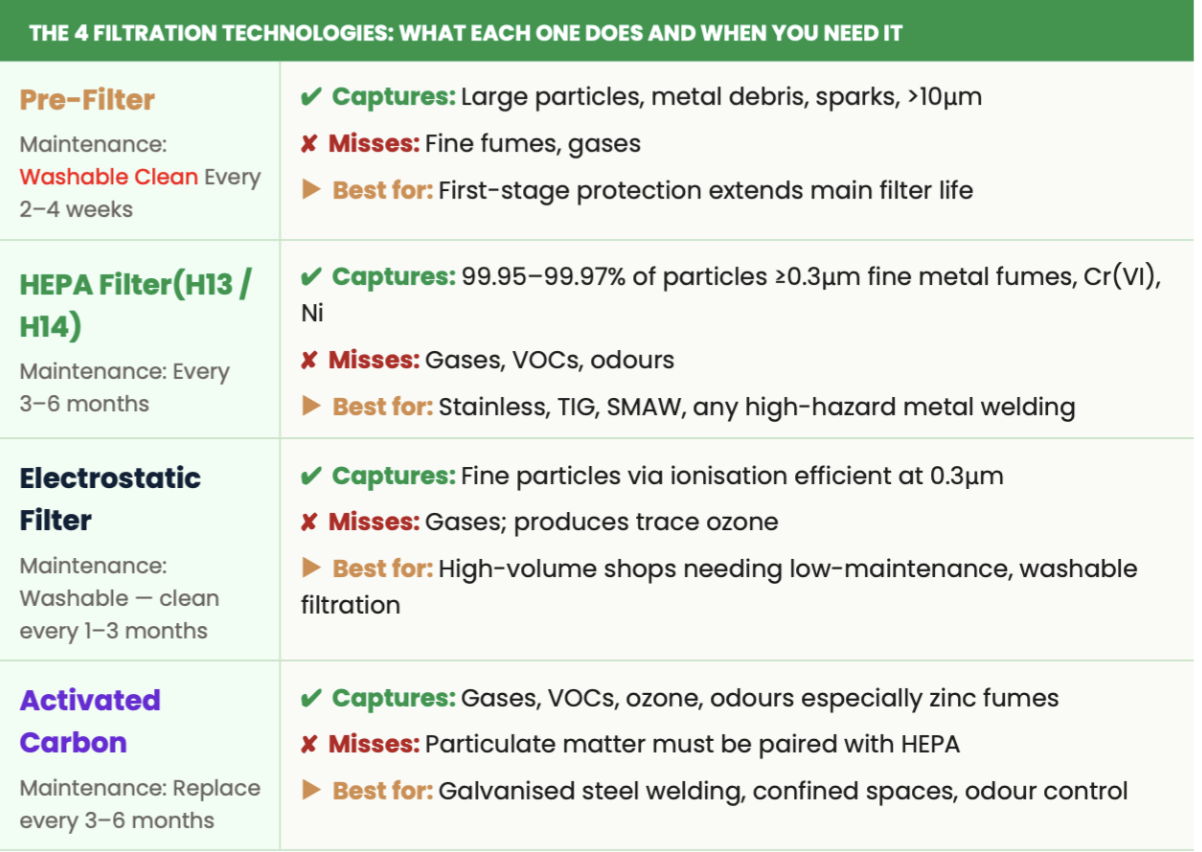Click the Pre-Filter heading
Image resolution: width=1202 pixels, height=852 pixels.
(x=87, y=100)
